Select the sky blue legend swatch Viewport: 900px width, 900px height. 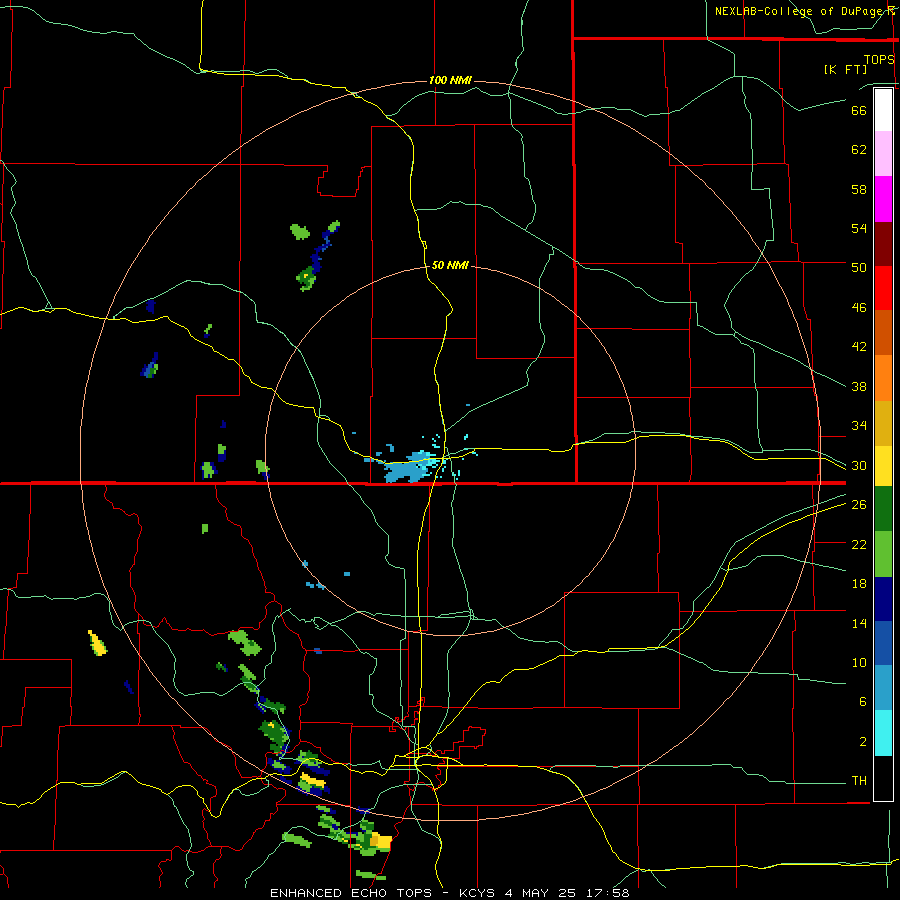[883, 688]
